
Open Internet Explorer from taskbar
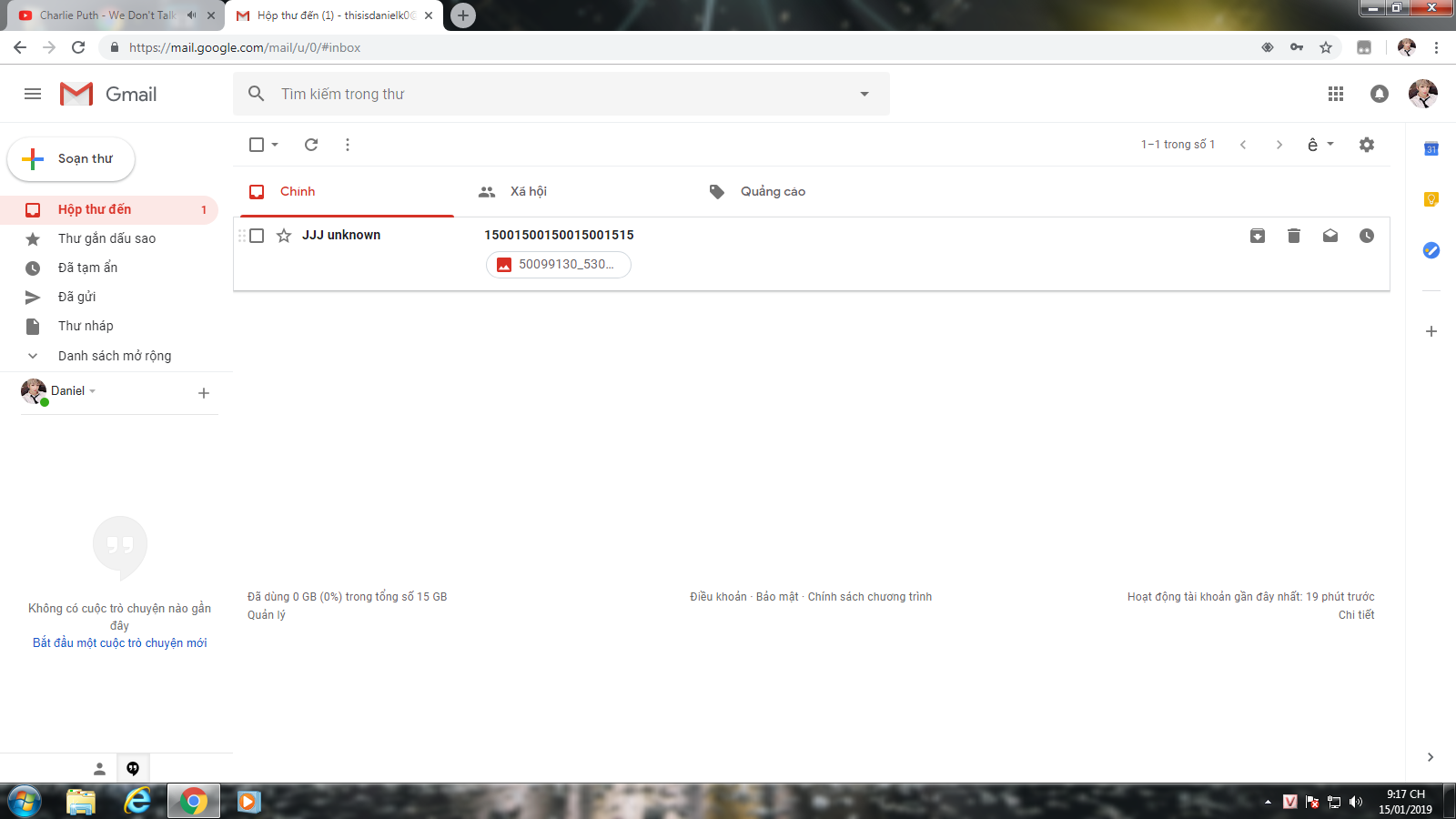pos(137,802)
